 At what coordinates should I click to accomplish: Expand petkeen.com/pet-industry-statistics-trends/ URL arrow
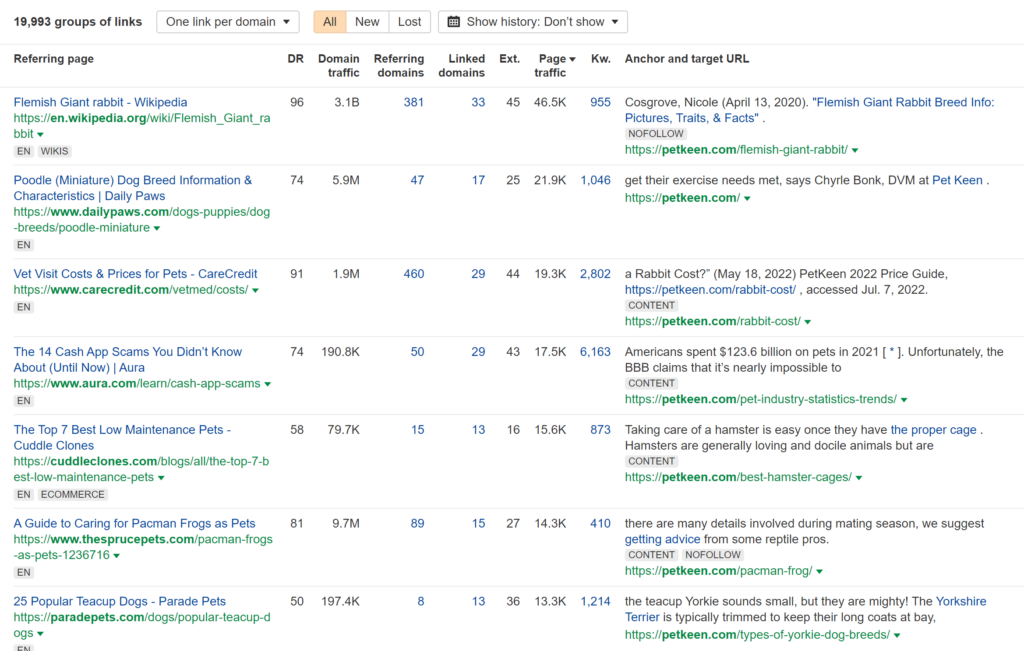click(904, 400)
